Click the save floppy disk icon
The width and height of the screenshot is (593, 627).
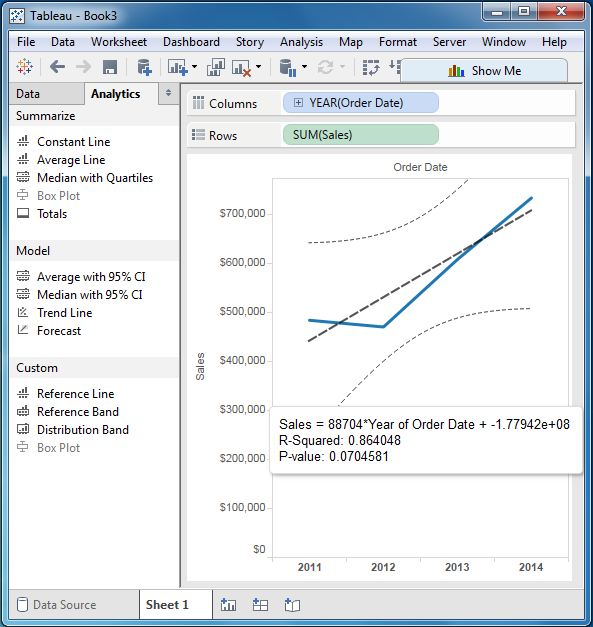point(110,67)
